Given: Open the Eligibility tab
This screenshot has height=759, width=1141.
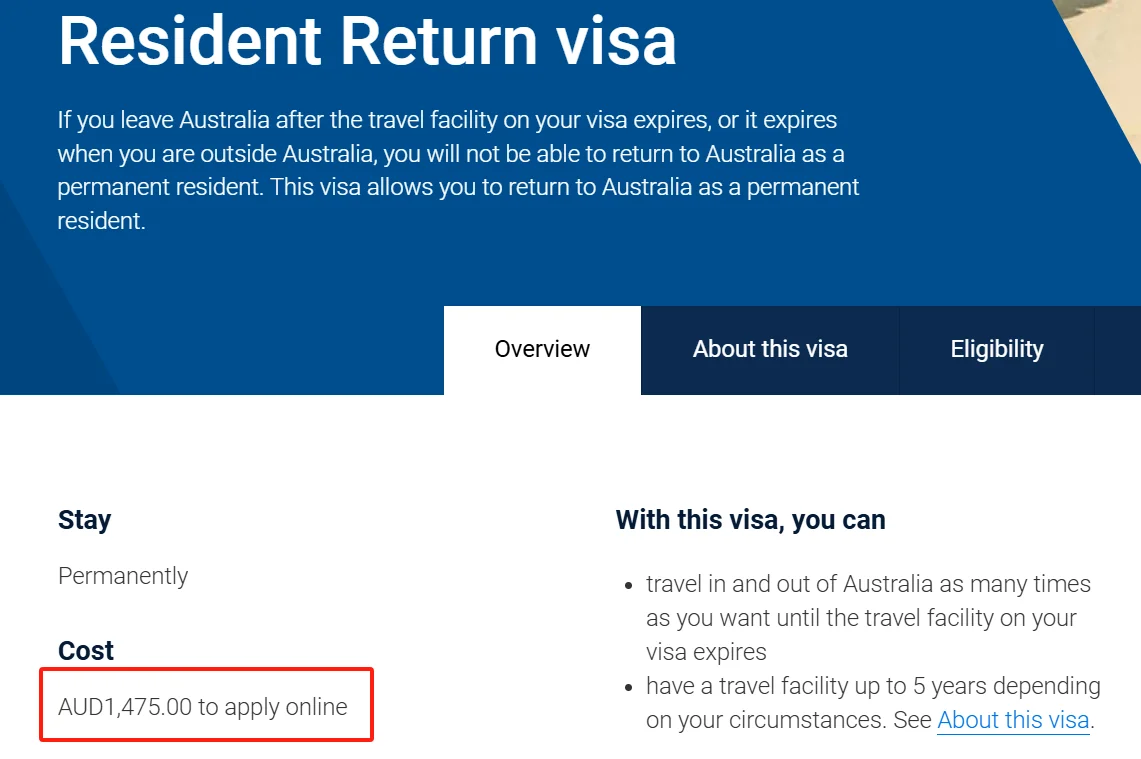Looking at the screenshot, I should point(997,350).
